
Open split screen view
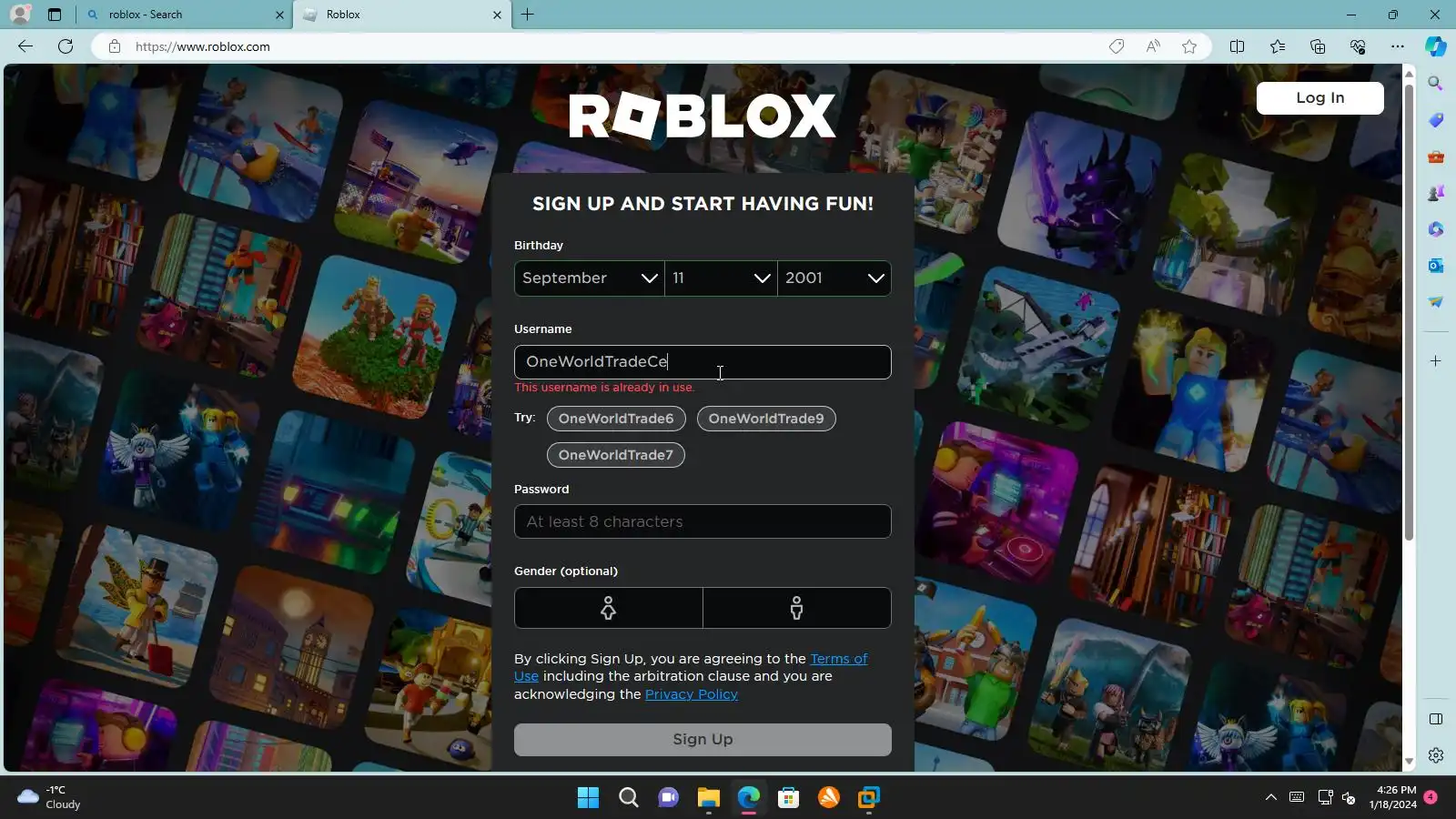click(1237, 46)
